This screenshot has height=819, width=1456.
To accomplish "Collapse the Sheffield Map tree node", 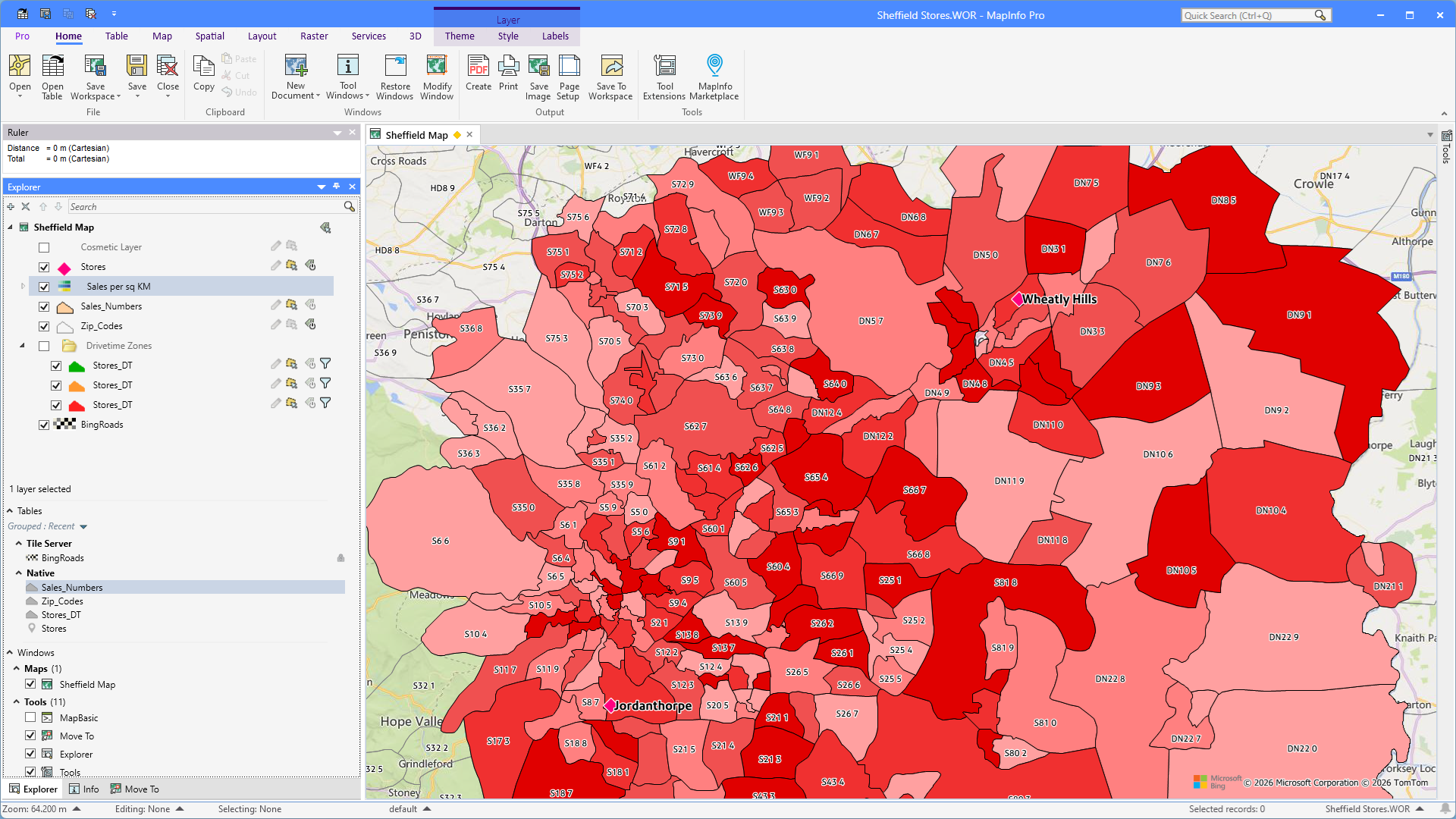I will click(x=11, y=227).
